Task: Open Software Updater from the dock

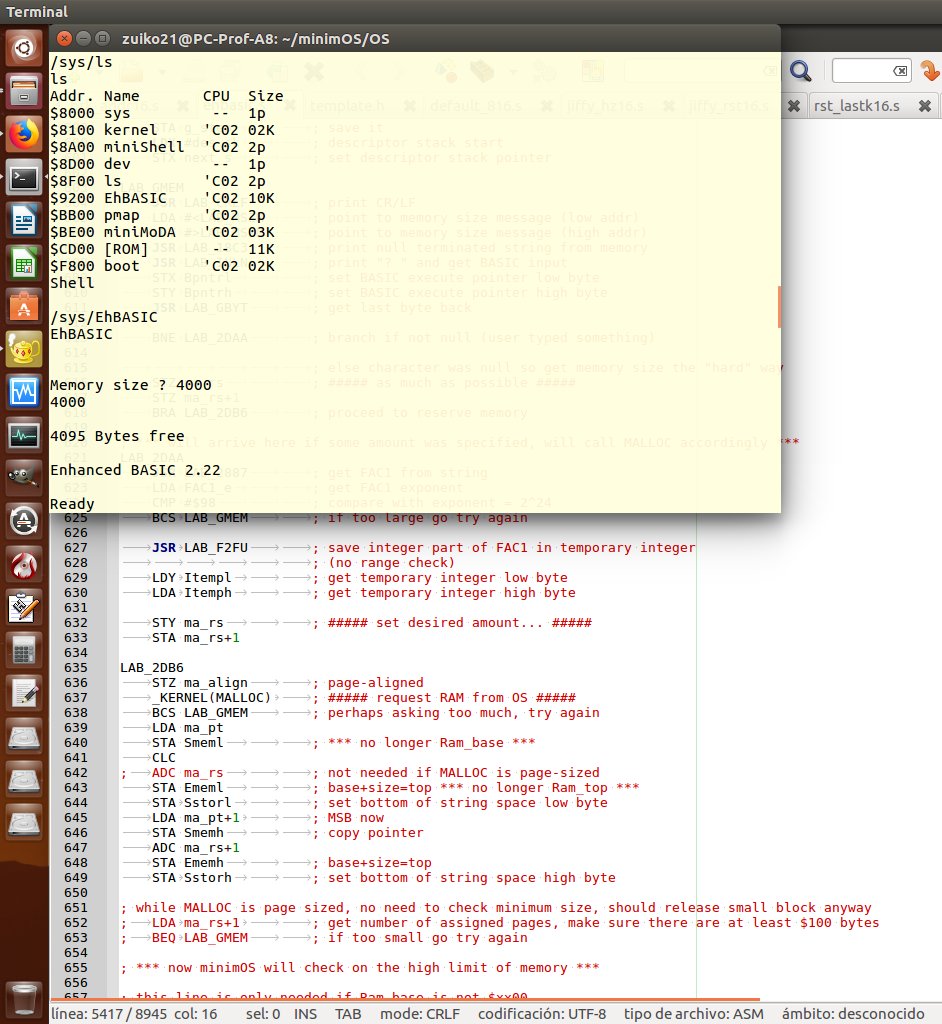Action: point(24,522)
